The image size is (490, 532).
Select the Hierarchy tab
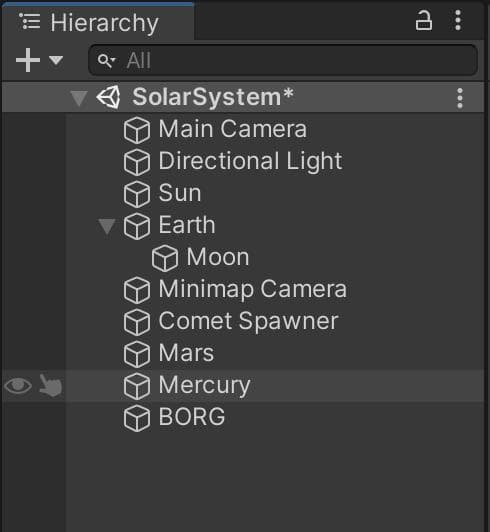97,22
